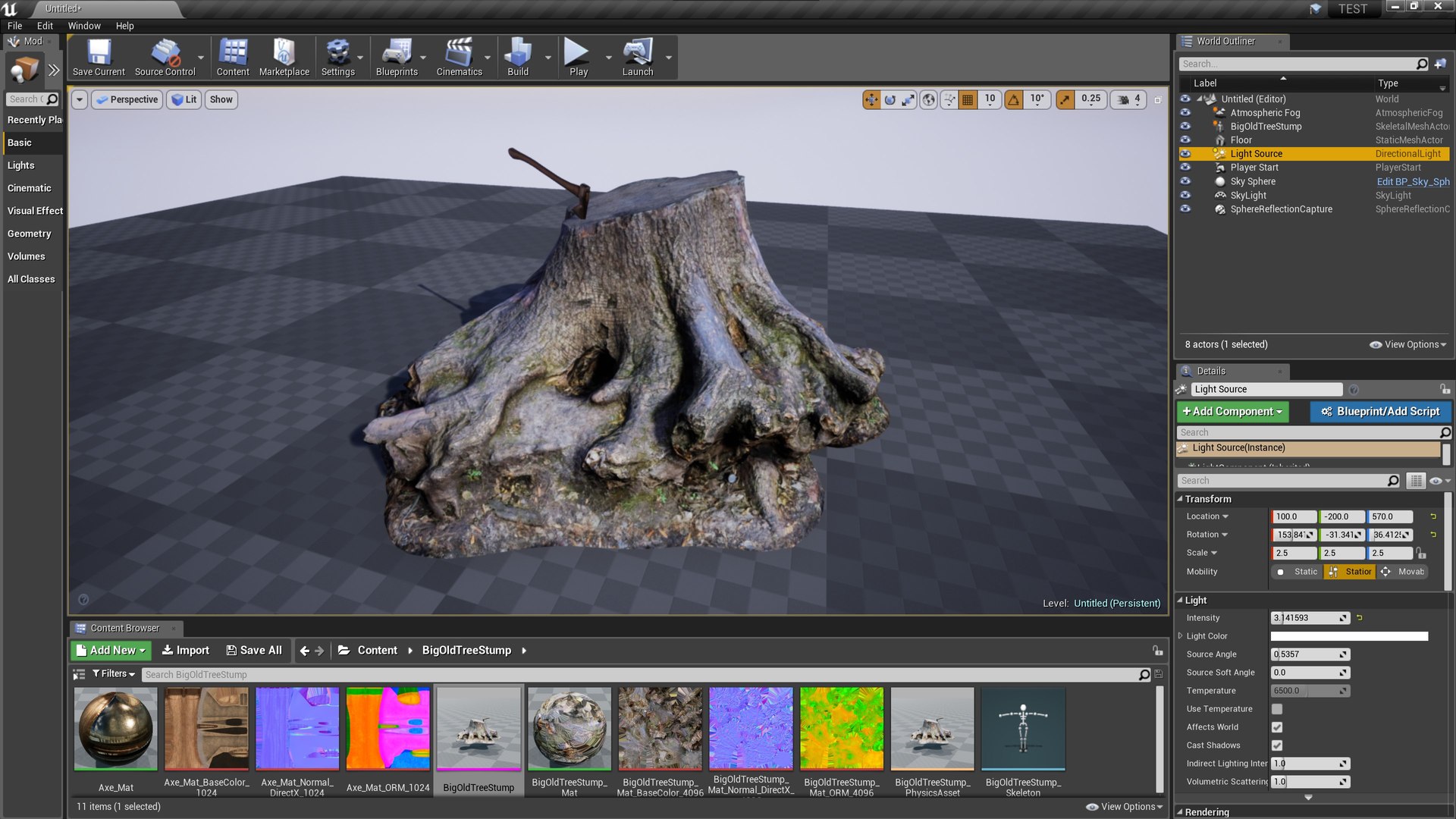
Task: Toggle the Content Browser sources panel icon
Action: tap(79, 674)
